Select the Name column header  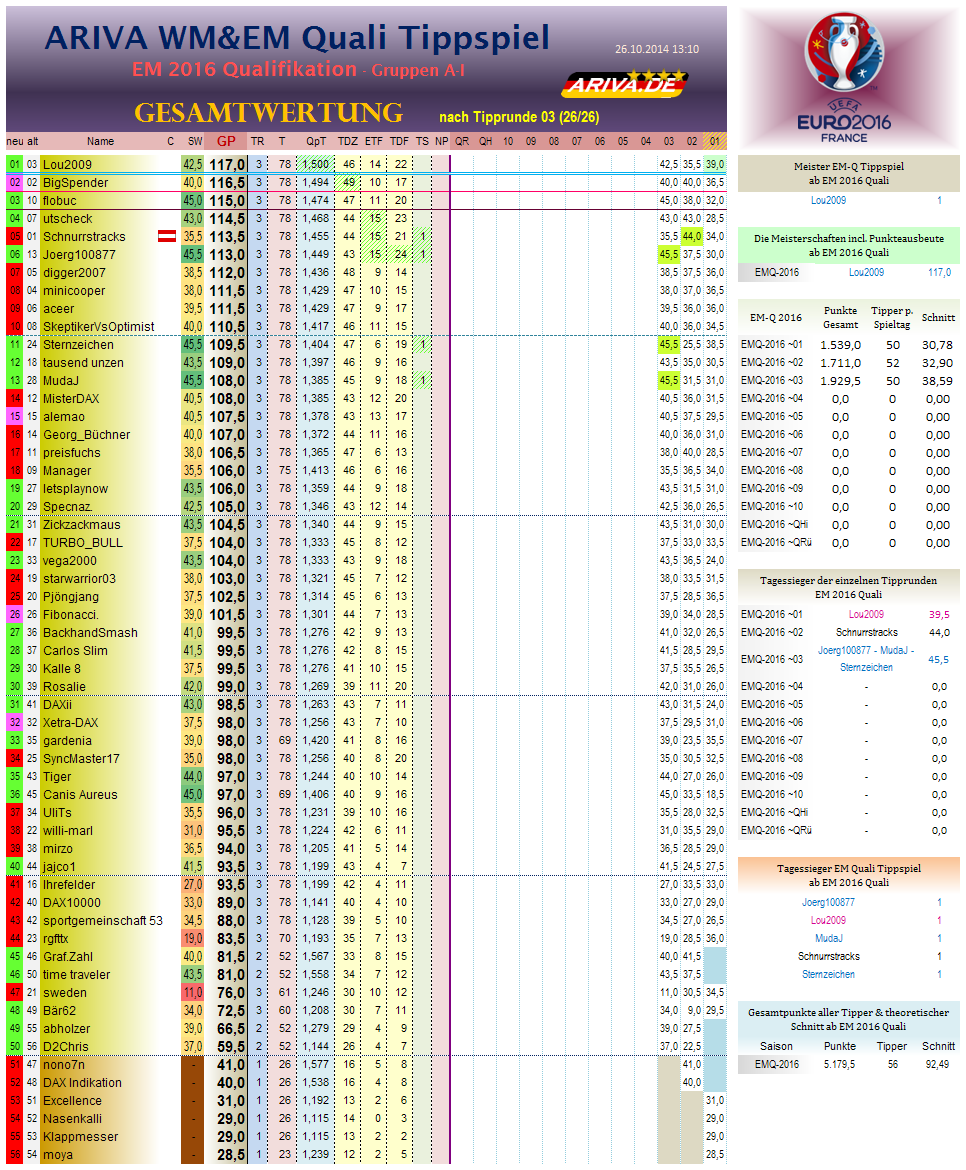100,141
